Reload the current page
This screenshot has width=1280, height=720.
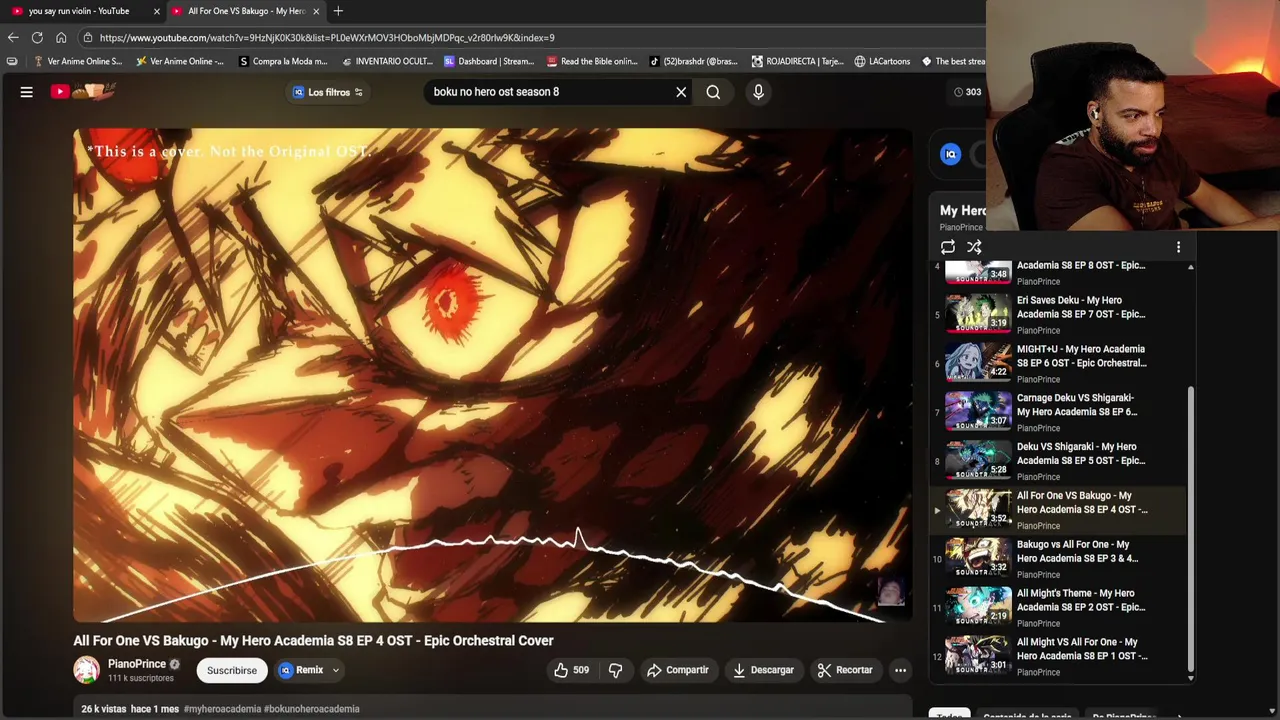(x=37, y=38)
